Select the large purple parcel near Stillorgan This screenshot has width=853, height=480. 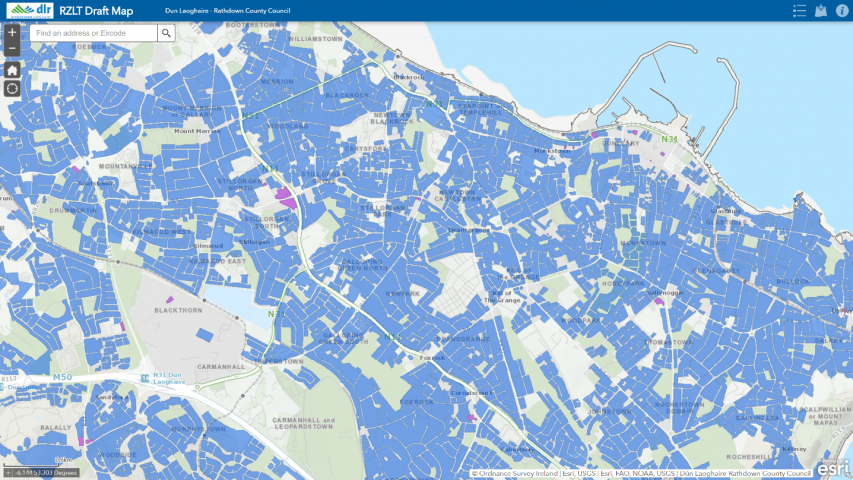[x=285, y=193]
